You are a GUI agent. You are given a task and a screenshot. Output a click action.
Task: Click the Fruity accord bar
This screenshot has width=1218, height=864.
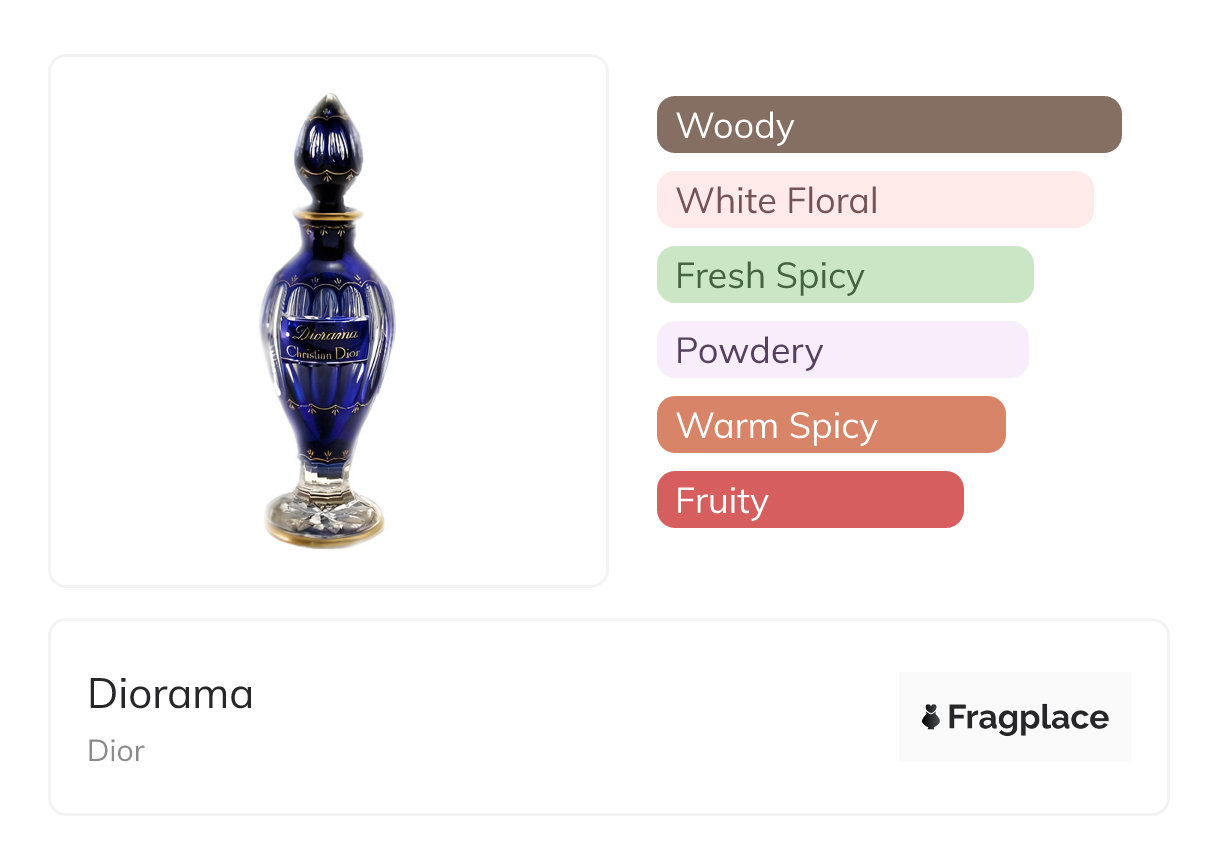click(809, 500)
